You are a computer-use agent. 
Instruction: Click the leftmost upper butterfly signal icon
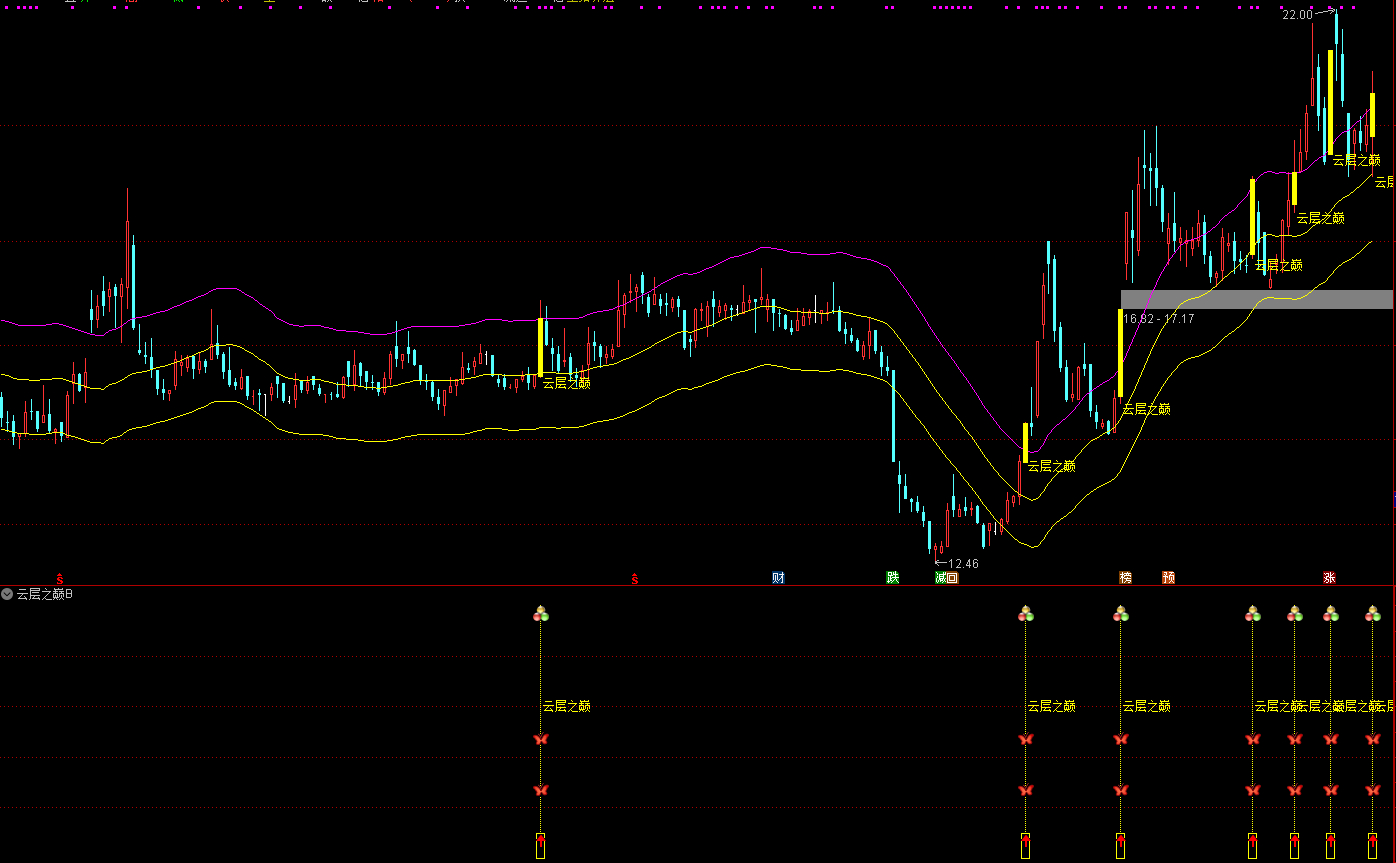[541, 739]
